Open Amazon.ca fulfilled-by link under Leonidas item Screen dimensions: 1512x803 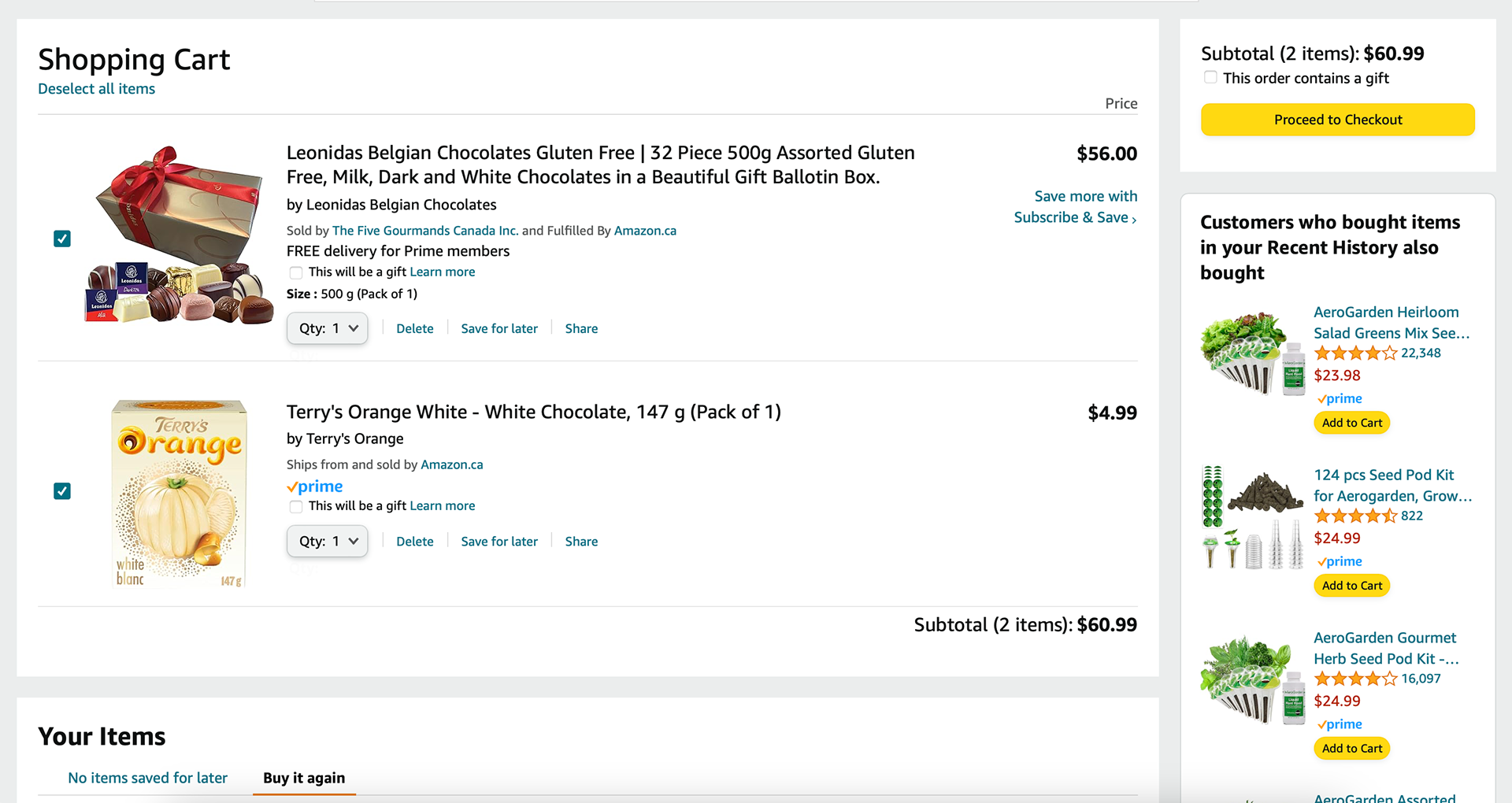[645, 231]
